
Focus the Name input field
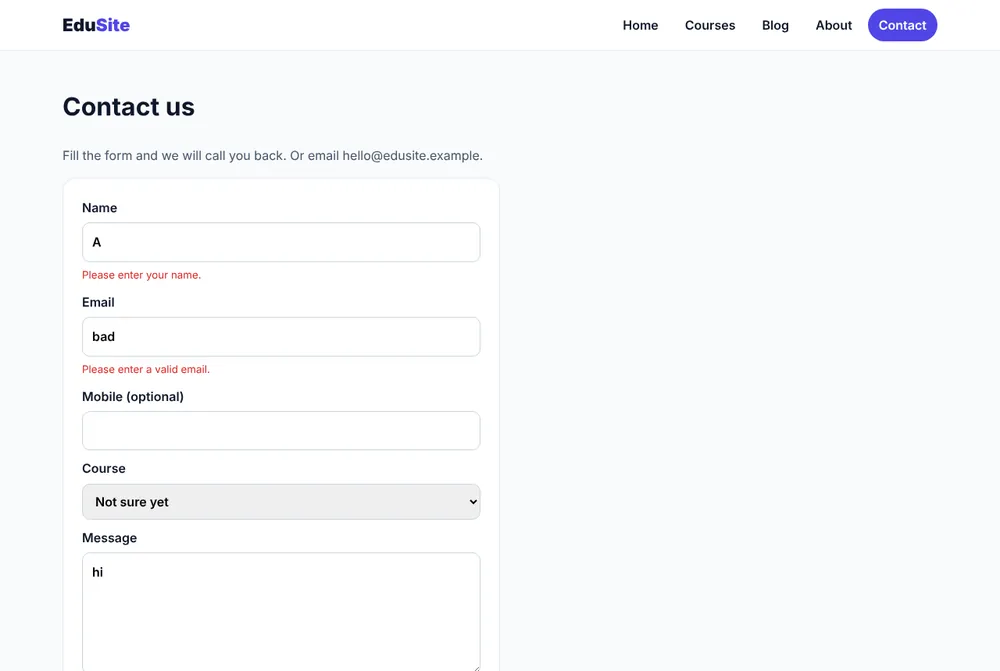tap(281, 242)
